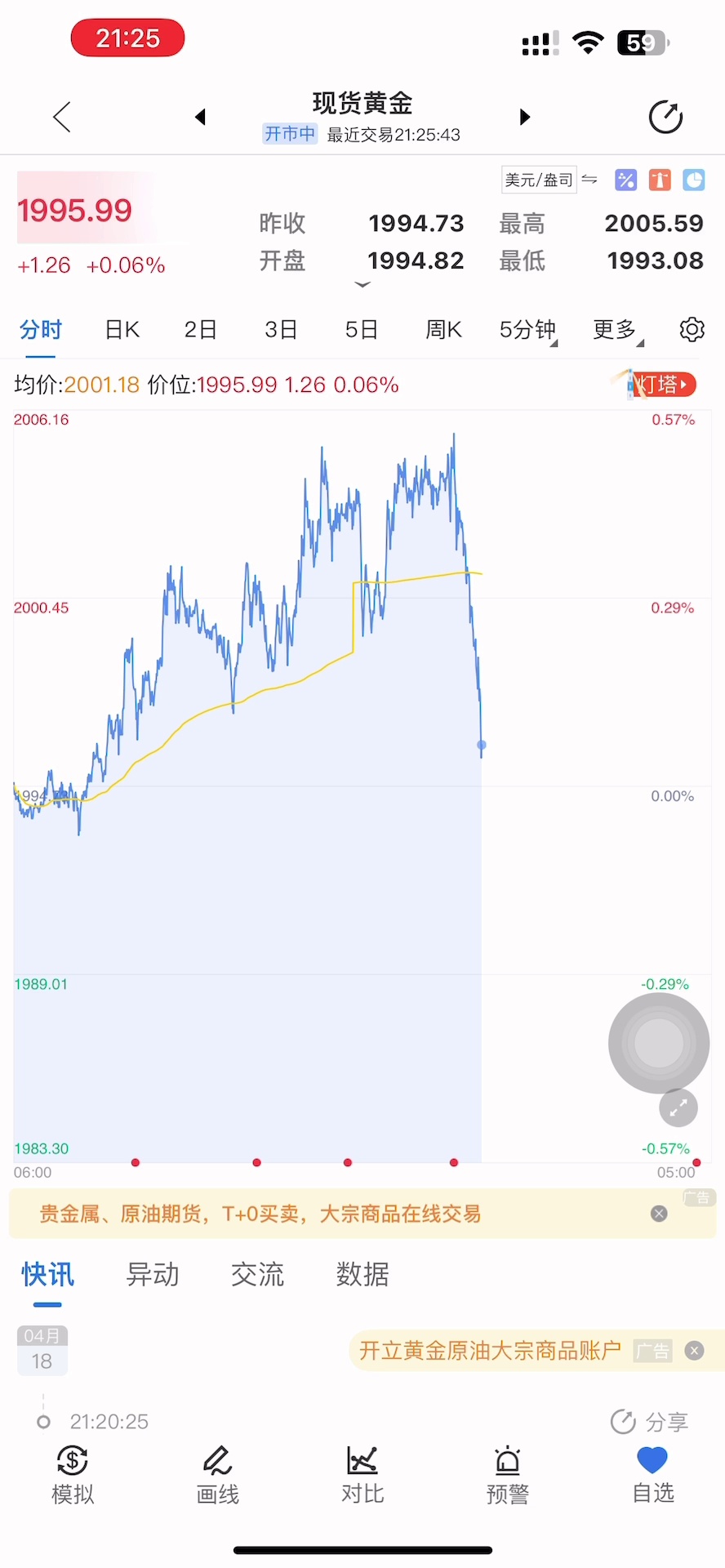725x1568 pixels.
Task: Open the pie chart icon
Action: pyautogui.click(x=694, y=180)
